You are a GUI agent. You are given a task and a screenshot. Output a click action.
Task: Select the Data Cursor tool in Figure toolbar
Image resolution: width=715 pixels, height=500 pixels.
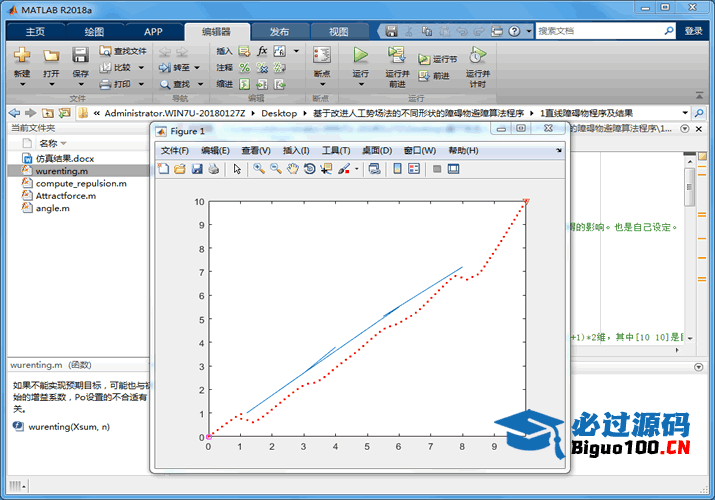click(x=326, y=169)
